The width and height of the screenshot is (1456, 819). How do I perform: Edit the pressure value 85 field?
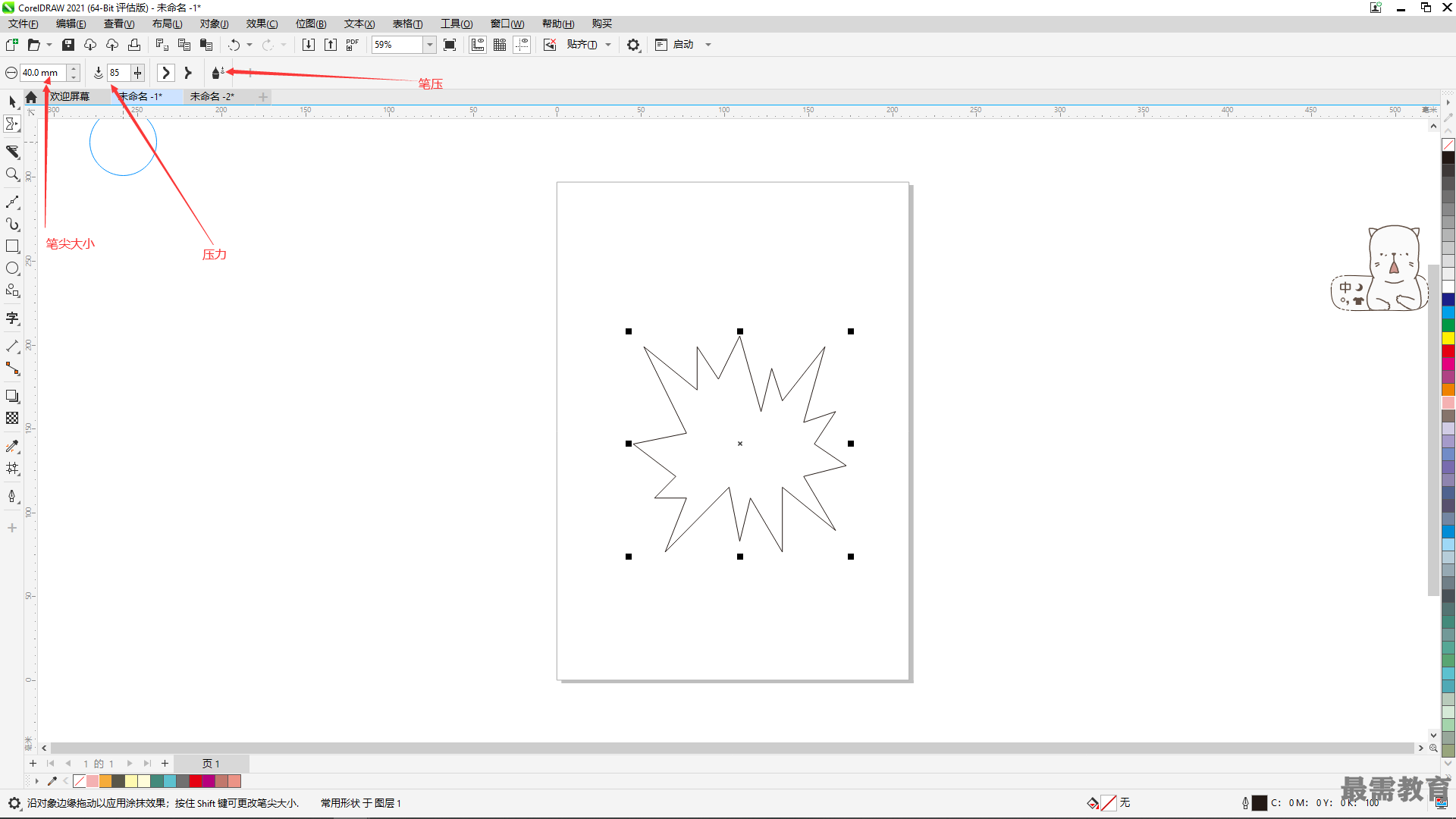[118, 73]
